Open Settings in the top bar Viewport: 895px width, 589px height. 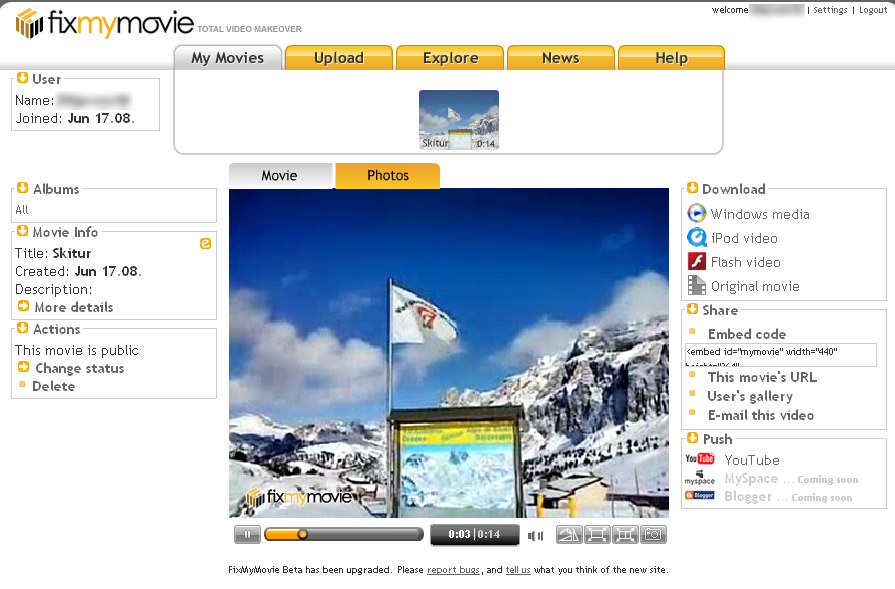tap(830, 10)
